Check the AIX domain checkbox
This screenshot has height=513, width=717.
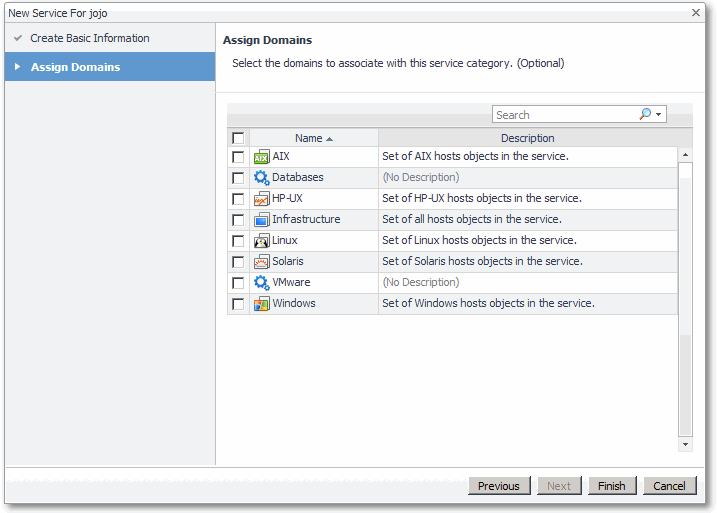pos(238,157)
